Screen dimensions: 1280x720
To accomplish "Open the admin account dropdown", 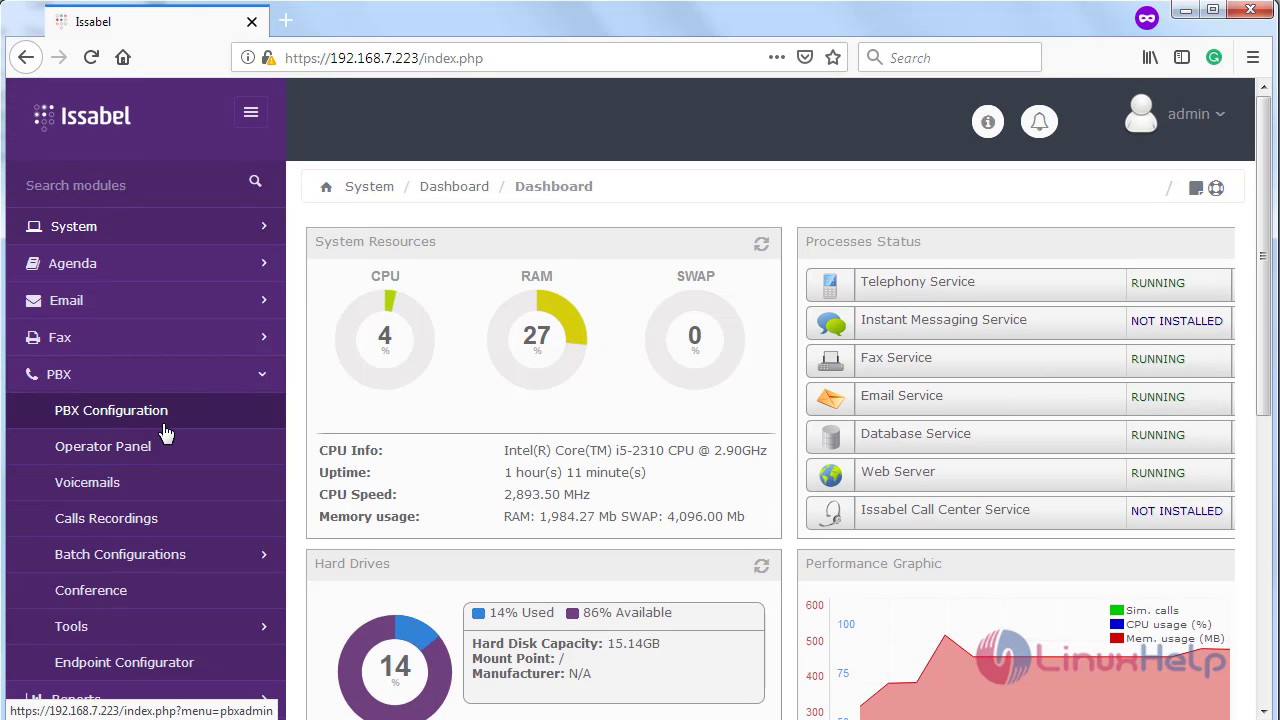I will tap(1196, 114).
